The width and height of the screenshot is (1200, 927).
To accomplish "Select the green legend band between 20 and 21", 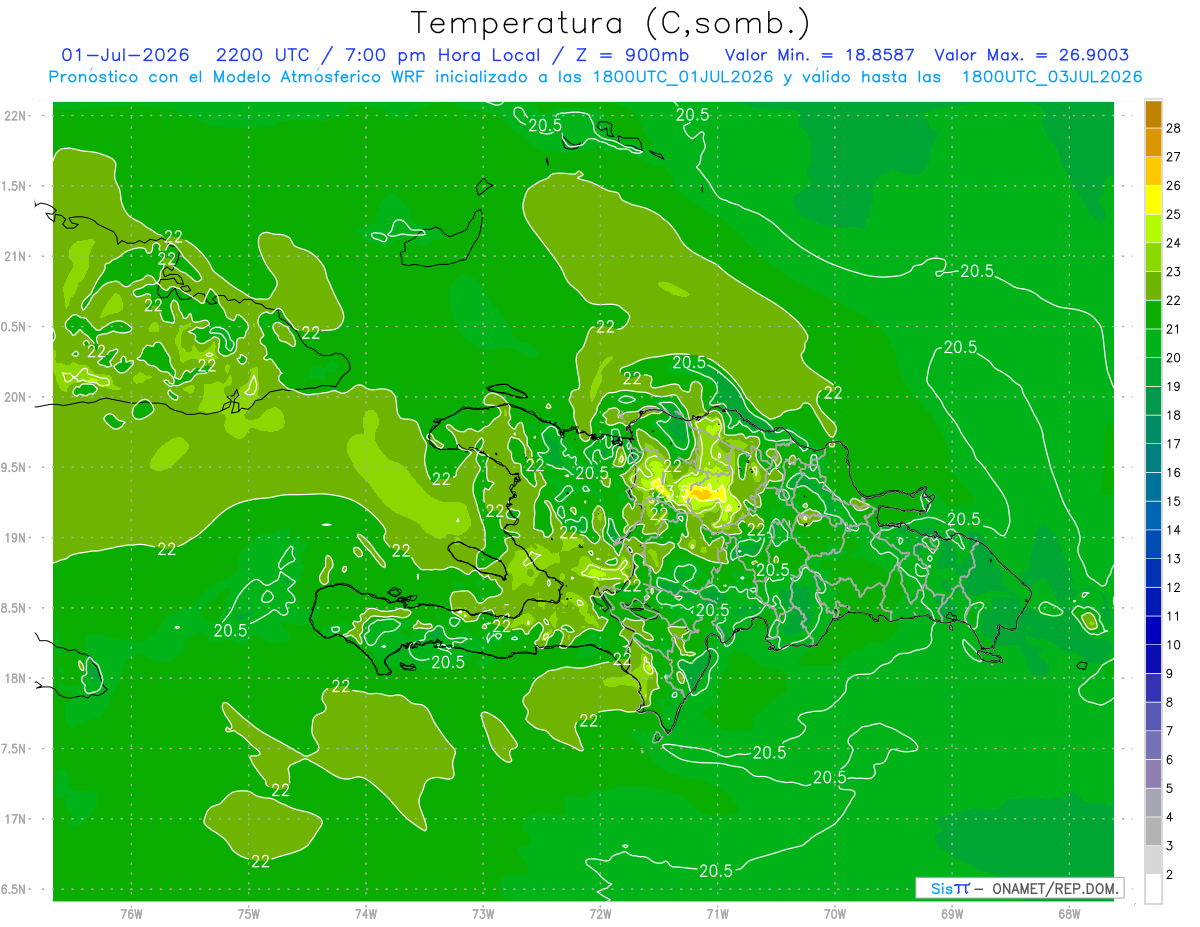I will (1153, 343).
